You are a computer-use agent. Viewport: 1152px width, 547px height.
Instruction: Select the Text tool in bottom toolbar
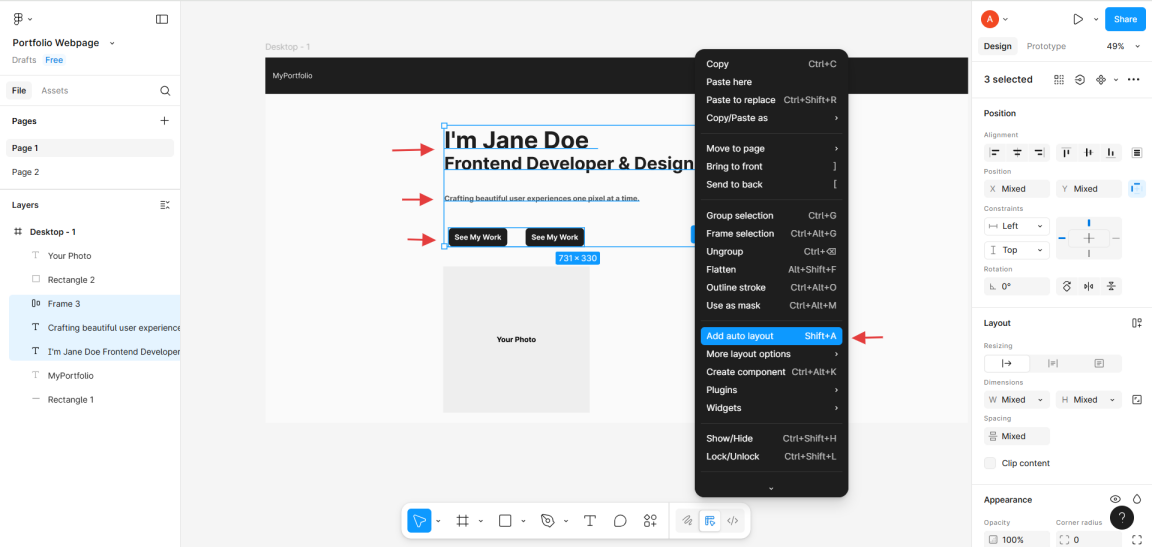(590, 521)
